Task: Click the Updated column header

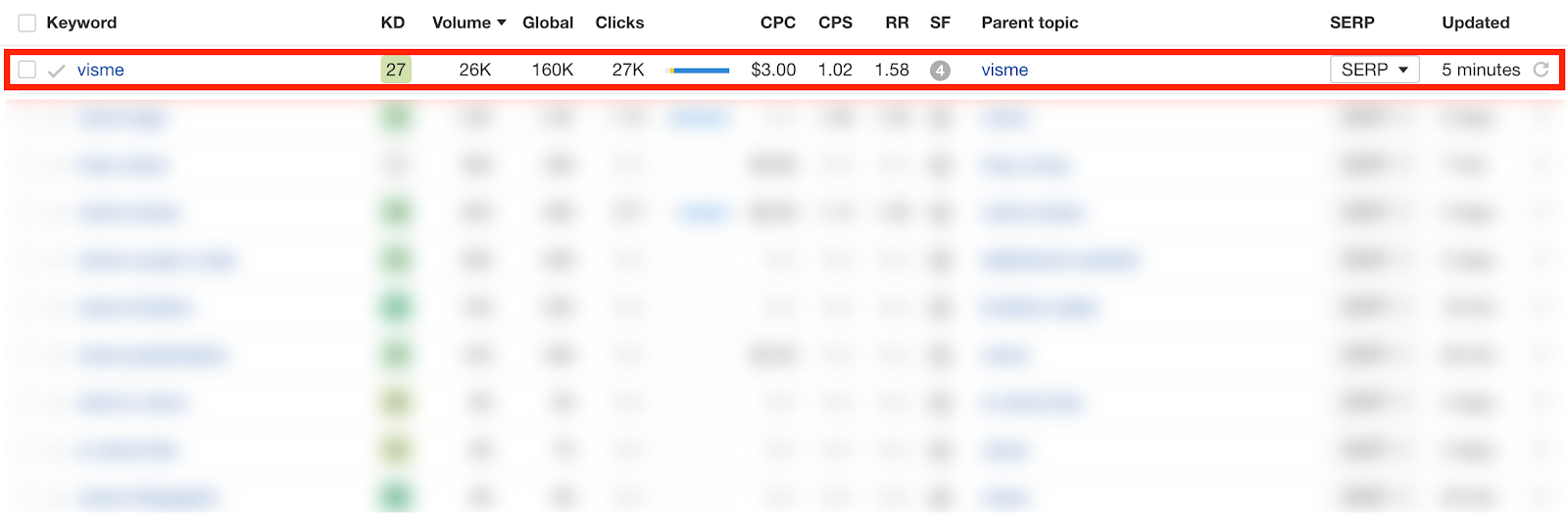Action: 1476,23
